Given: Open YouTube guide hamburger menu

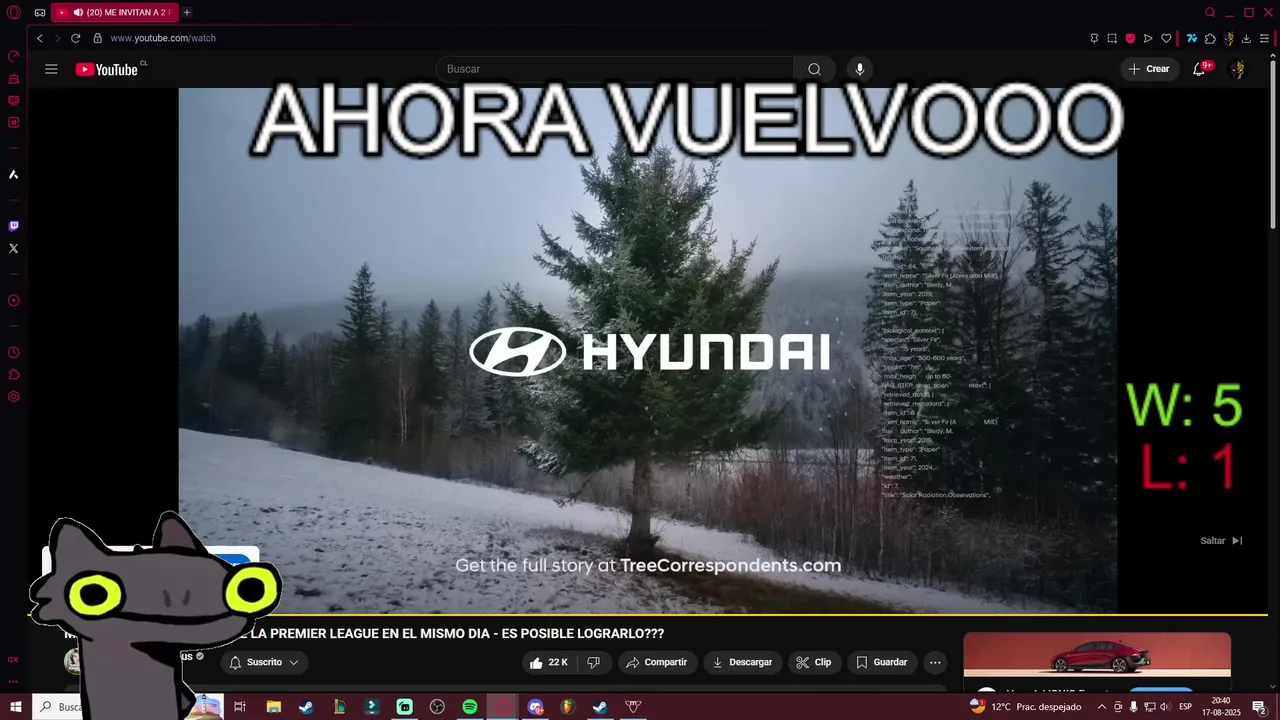Looking at the screenshot, I should (51, 69).
